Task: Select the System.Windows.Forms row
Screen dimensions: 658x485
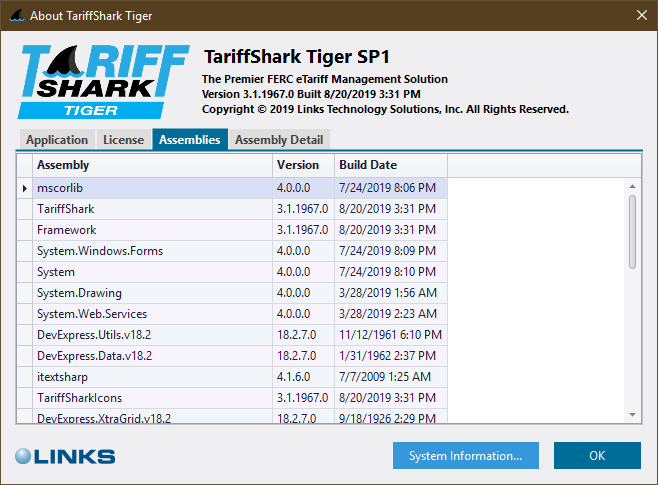Action: (x=232, y=251)
